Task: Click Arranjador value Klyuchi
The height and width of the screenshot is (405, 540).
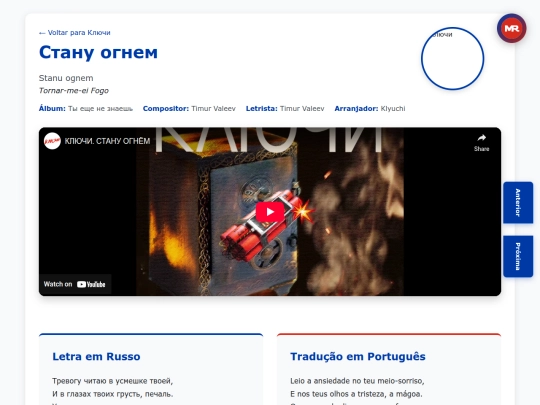Action: [393, 108]
